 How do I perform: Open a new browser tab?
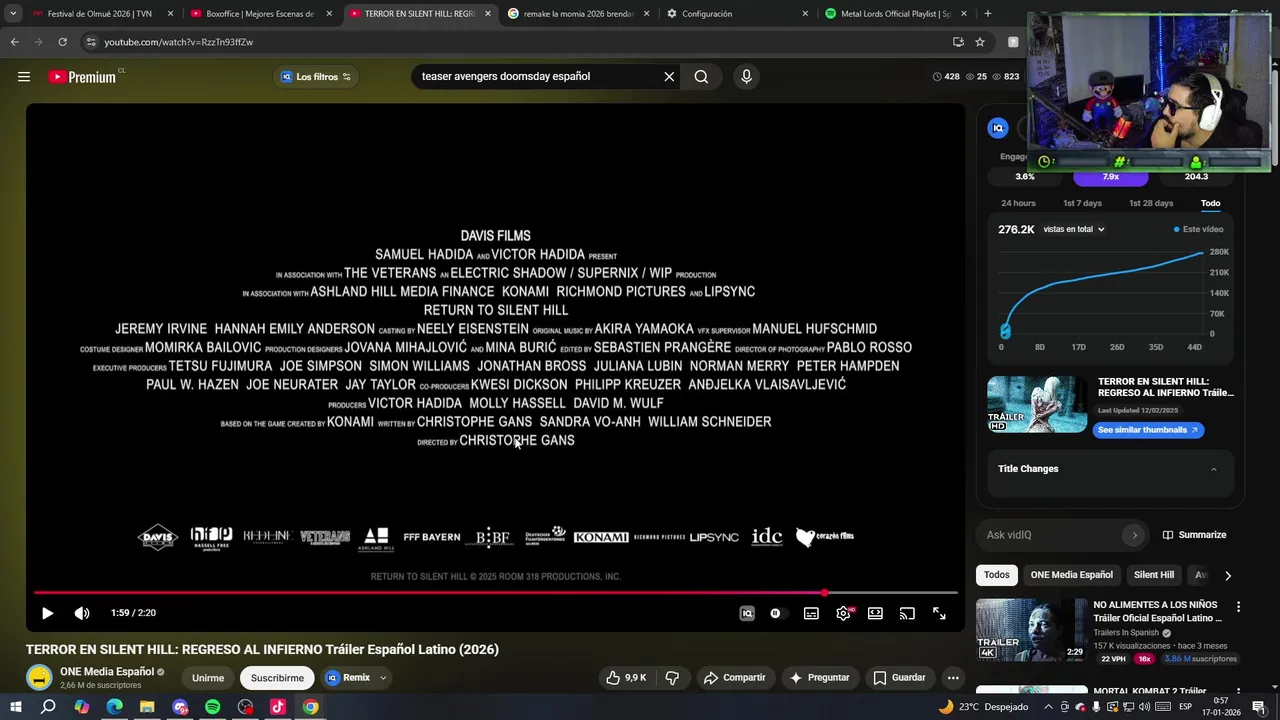988,14
